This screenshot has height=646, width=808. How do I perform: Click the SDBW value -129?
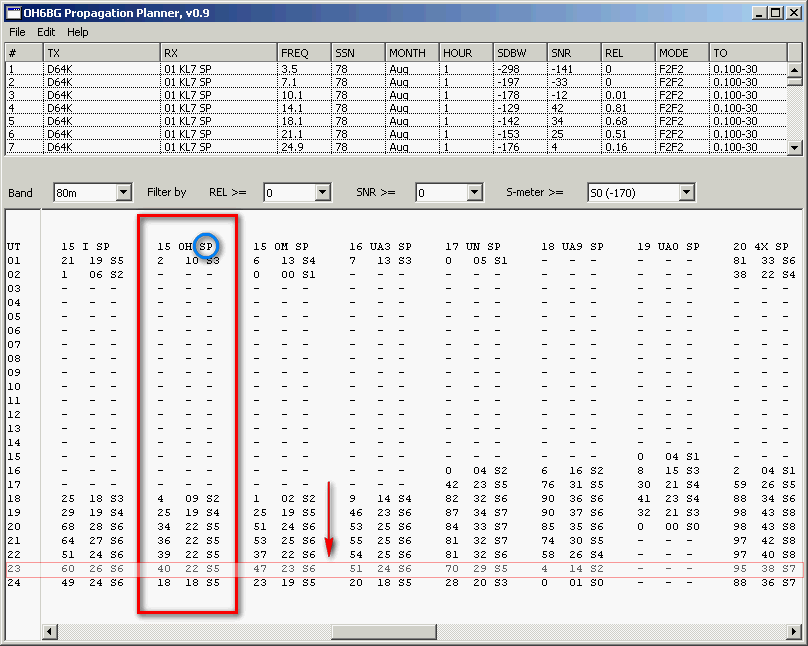tap(508, 108)
